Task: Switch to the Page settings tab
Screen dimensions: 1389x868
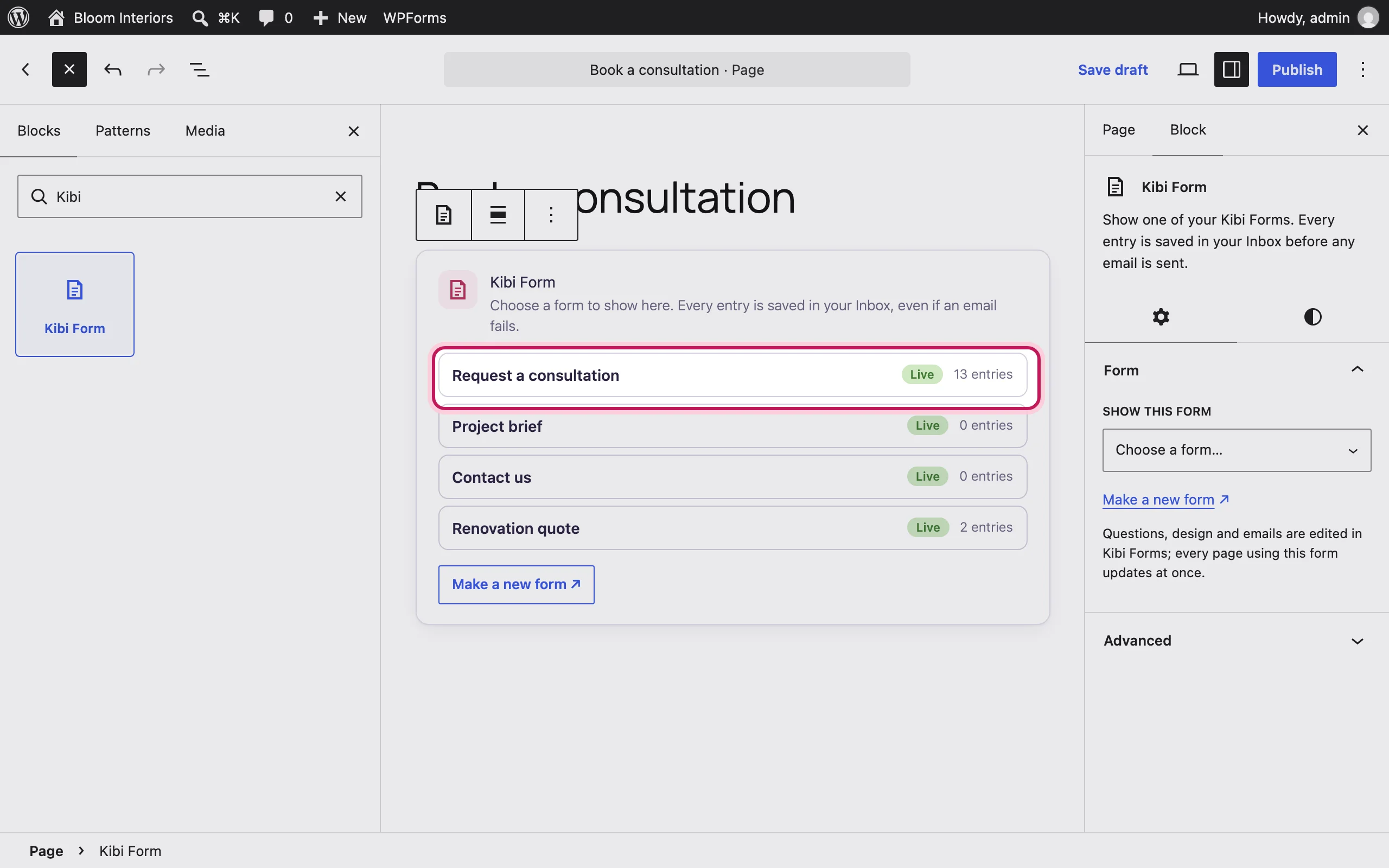Action: tap(1118, 130)
